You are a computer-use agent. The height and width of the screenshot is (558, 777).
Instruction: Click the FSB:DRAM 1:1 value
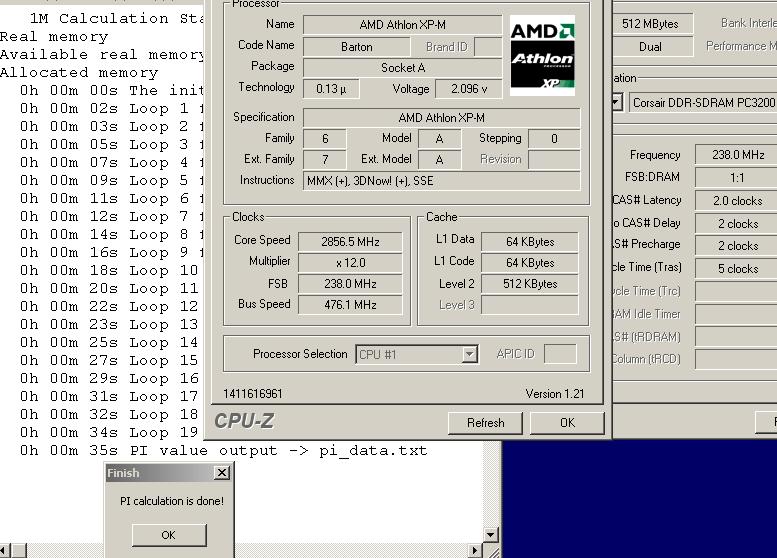tap(737, 178)
